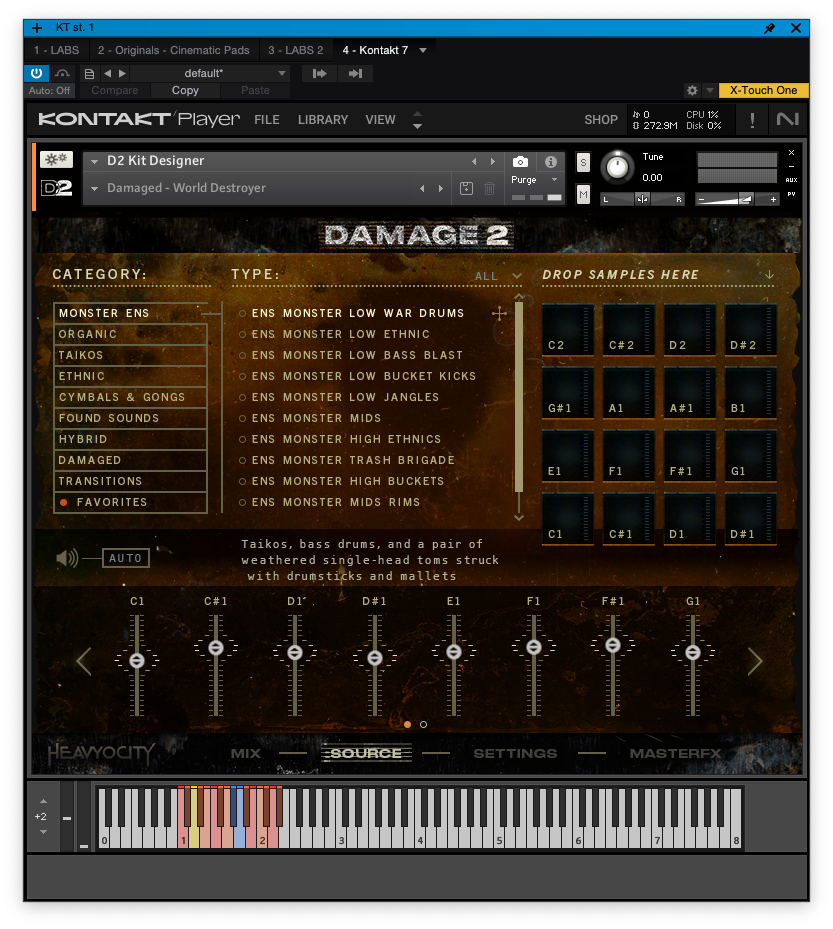The image size is (833, 929).
Task: Click the automation read icon beside power
Action: tap(62, 73)
